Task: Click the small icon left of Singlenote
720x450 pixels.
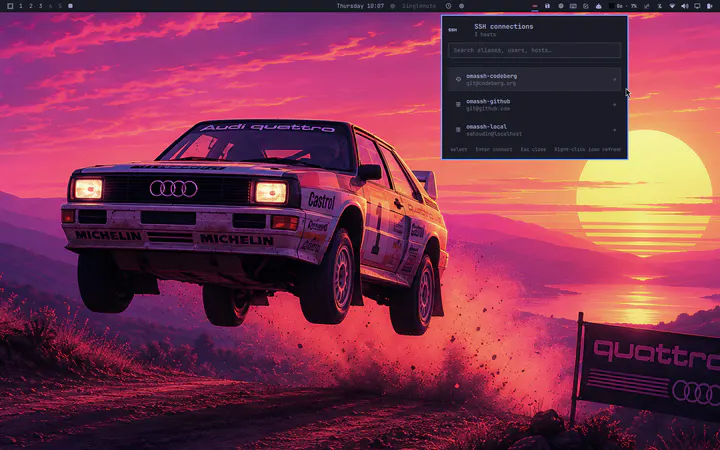Action: pos(393,6)
